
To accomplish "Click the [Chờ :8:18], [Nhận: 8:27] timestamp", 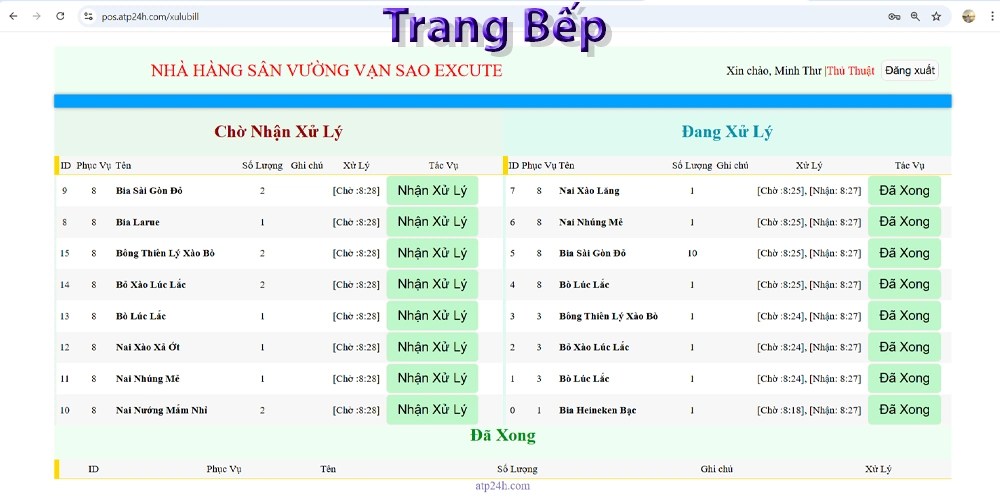I will 809,410.
